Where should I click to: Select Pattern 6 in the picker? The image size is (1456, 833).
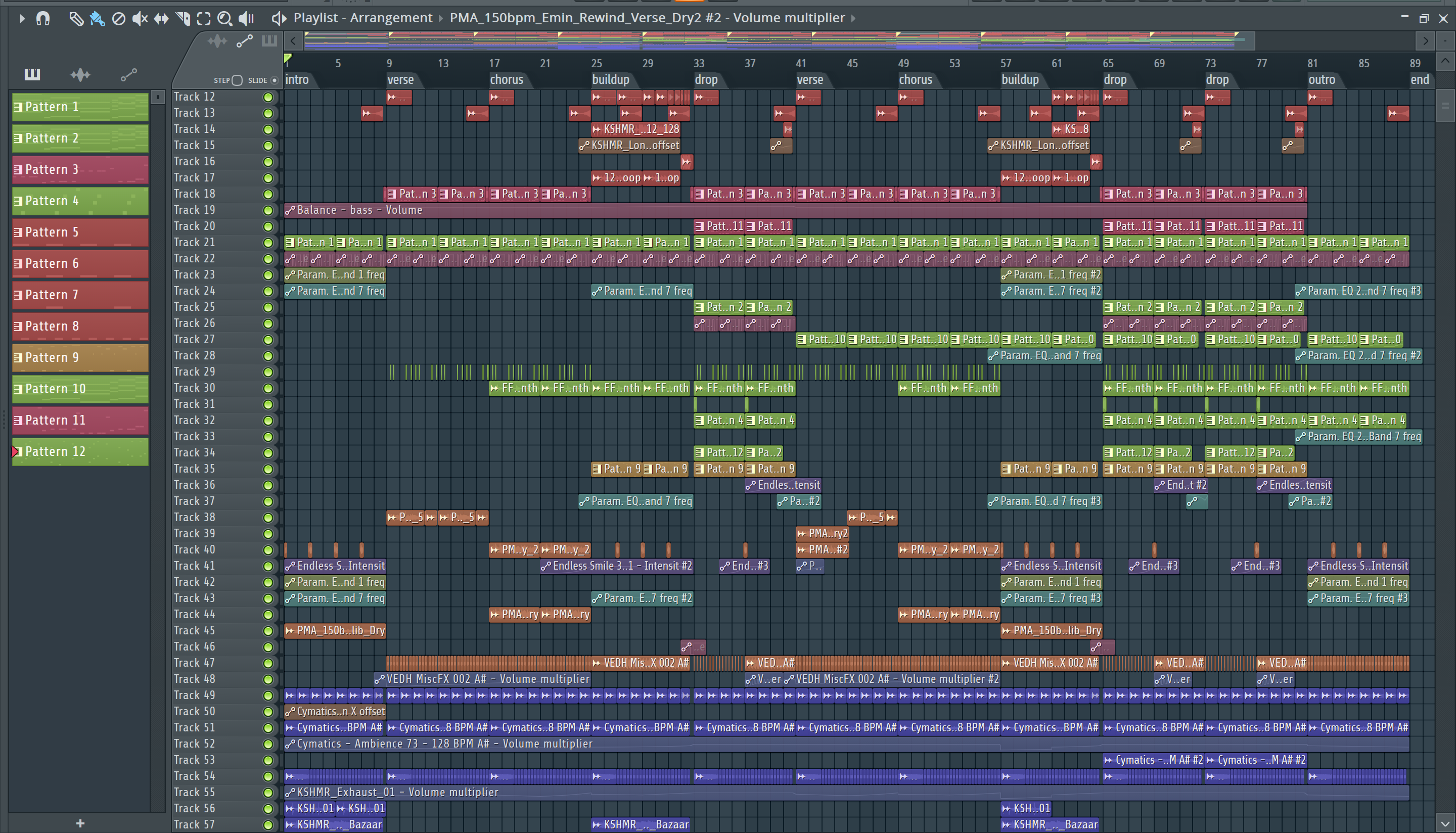click(x=81, y=264)
